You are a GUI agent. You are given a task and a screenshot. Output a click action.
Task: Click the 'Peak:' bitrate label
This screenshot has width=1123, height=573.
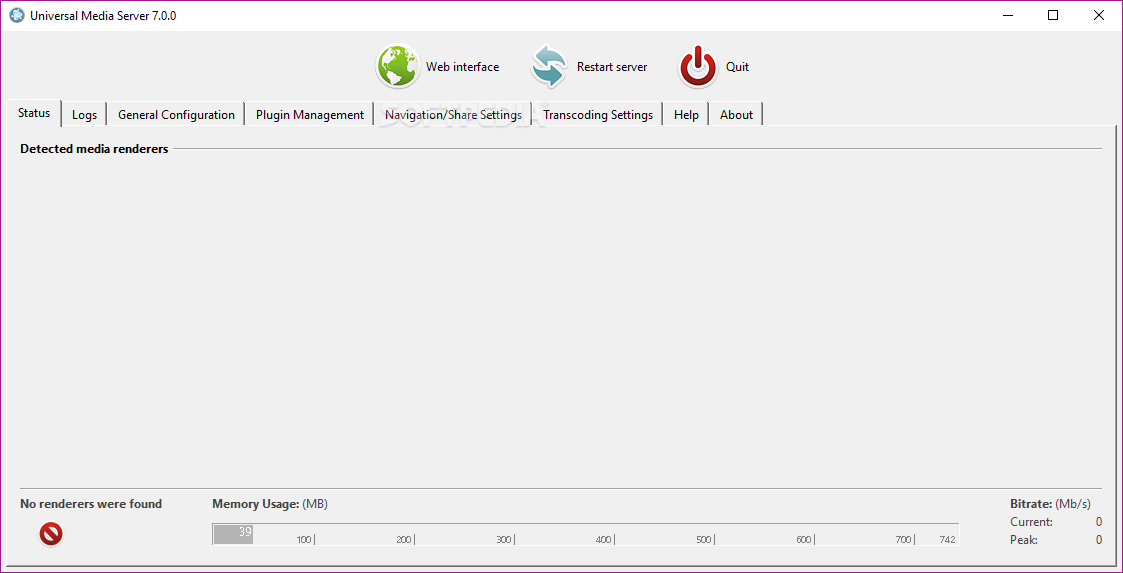click(1024, 540)
